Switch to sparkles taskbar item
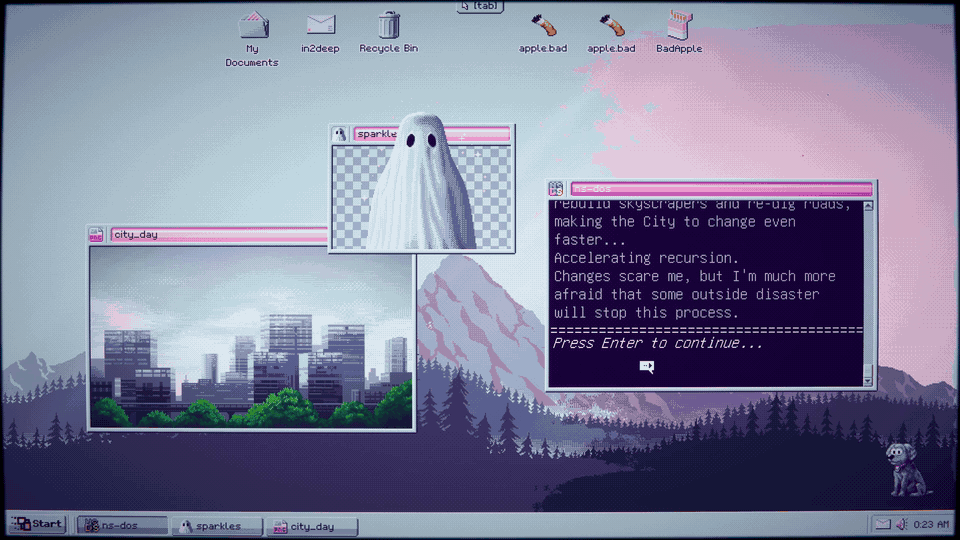Viewport: 960px width, 540px height. (x=218, y=526)
